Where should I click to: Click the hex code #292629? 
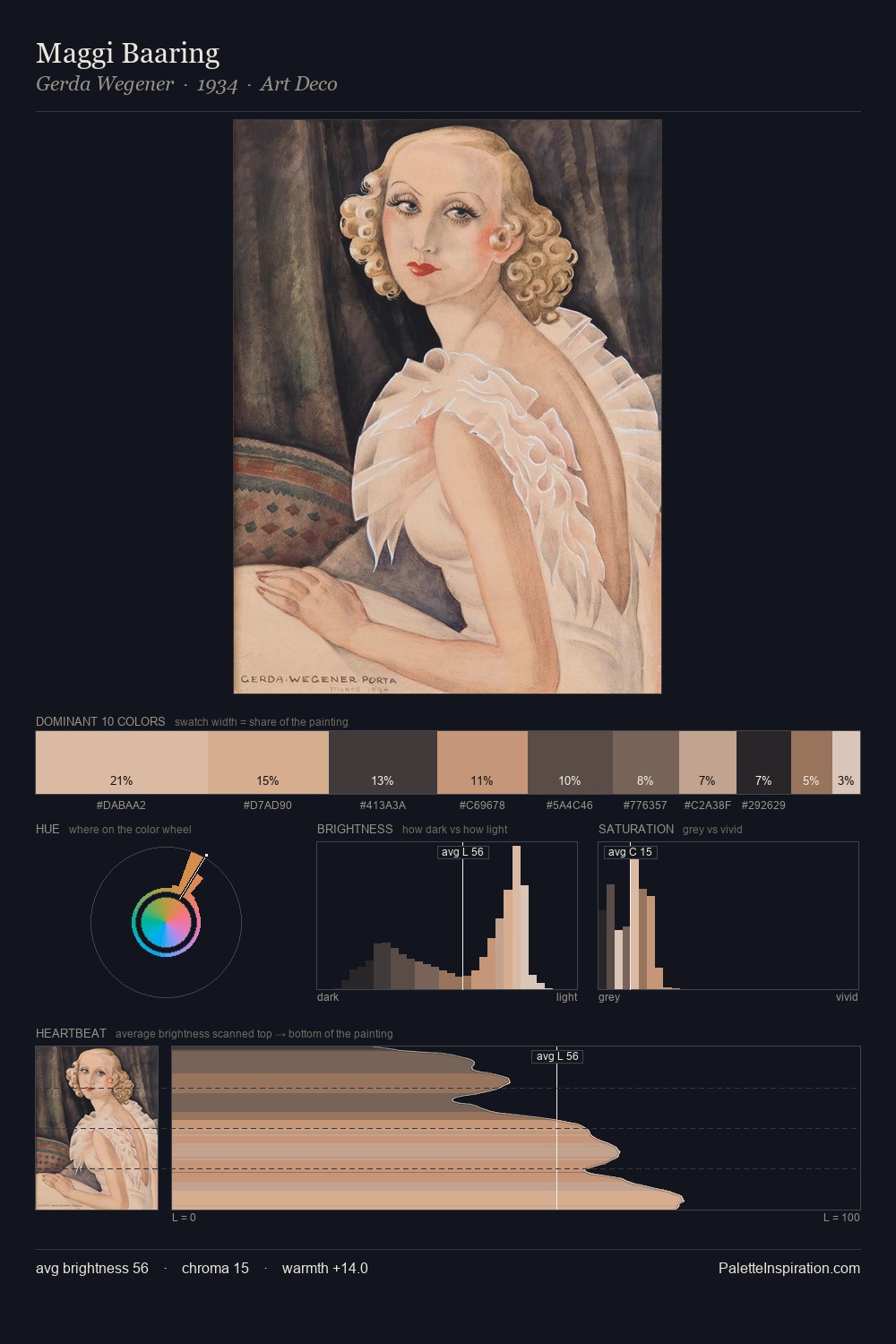(x=763, y=806)
